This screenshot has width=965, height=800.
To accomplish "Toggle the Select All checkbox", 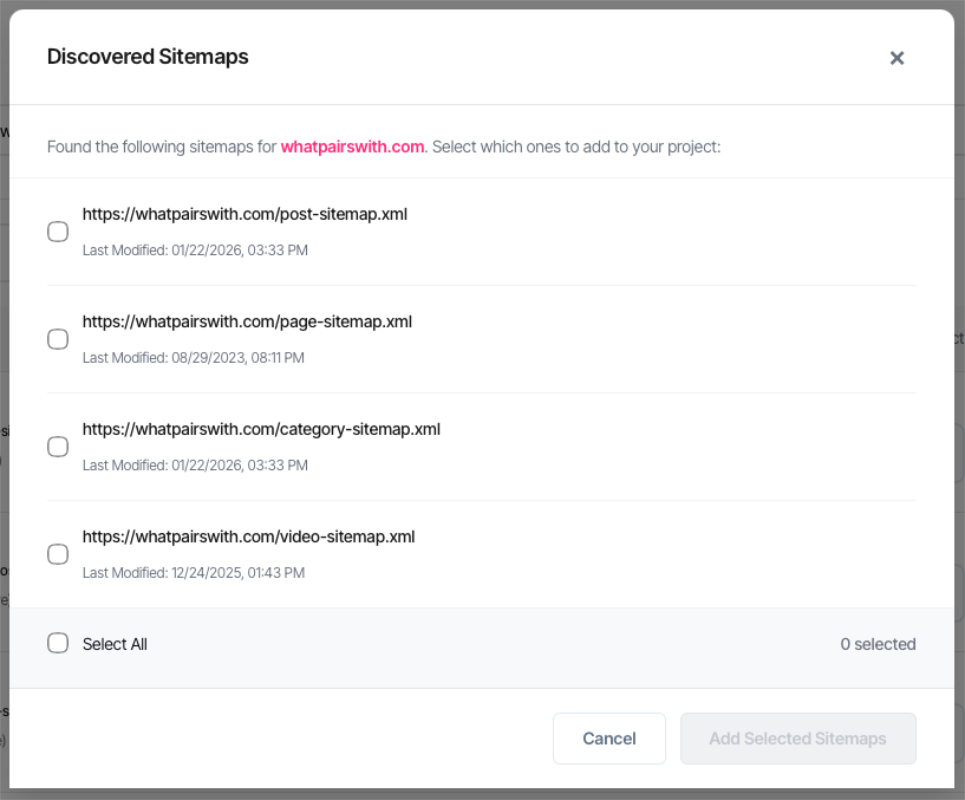I will [58, 643].
